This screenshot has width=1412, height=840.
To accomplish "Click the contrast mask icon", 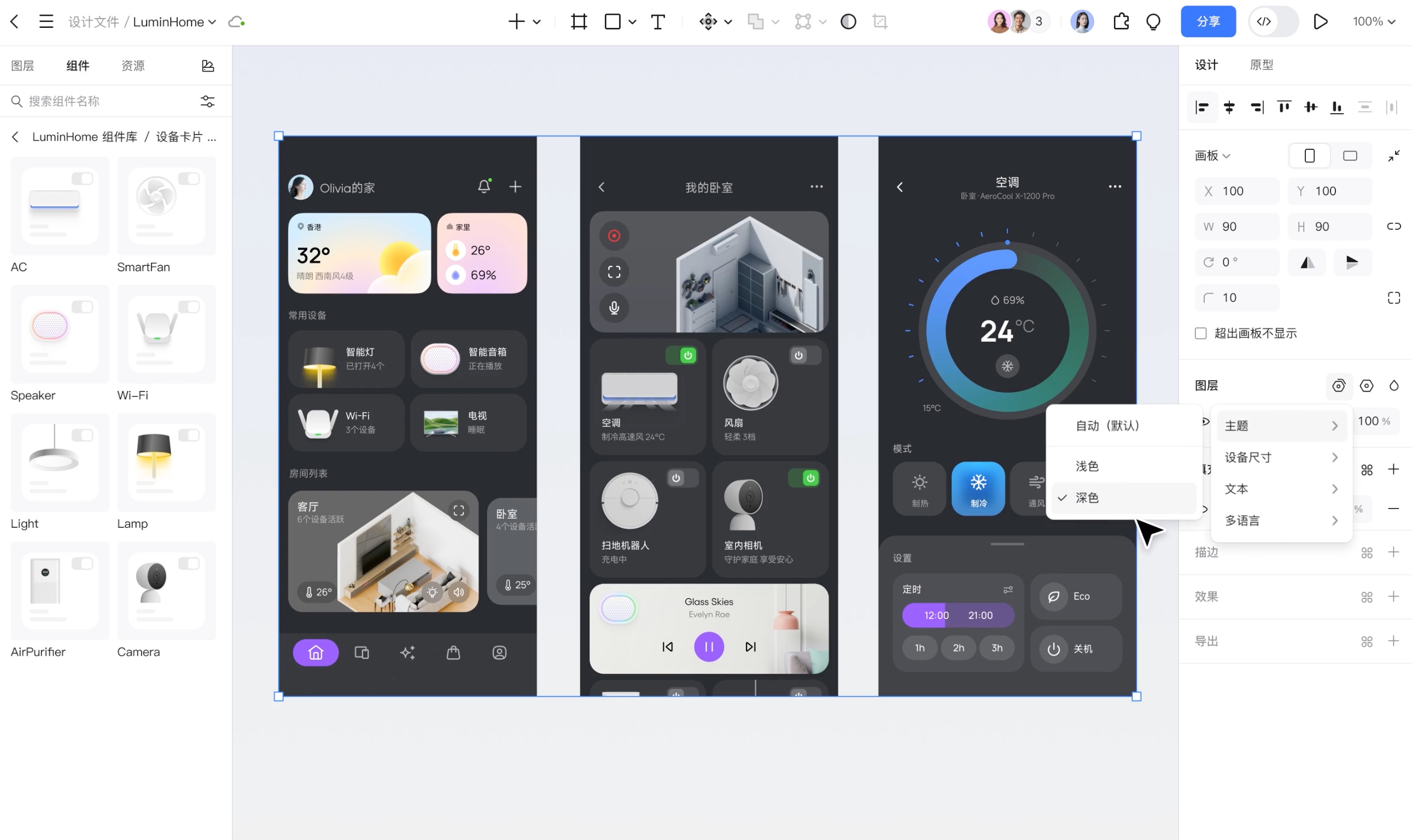I will point(848,21).
